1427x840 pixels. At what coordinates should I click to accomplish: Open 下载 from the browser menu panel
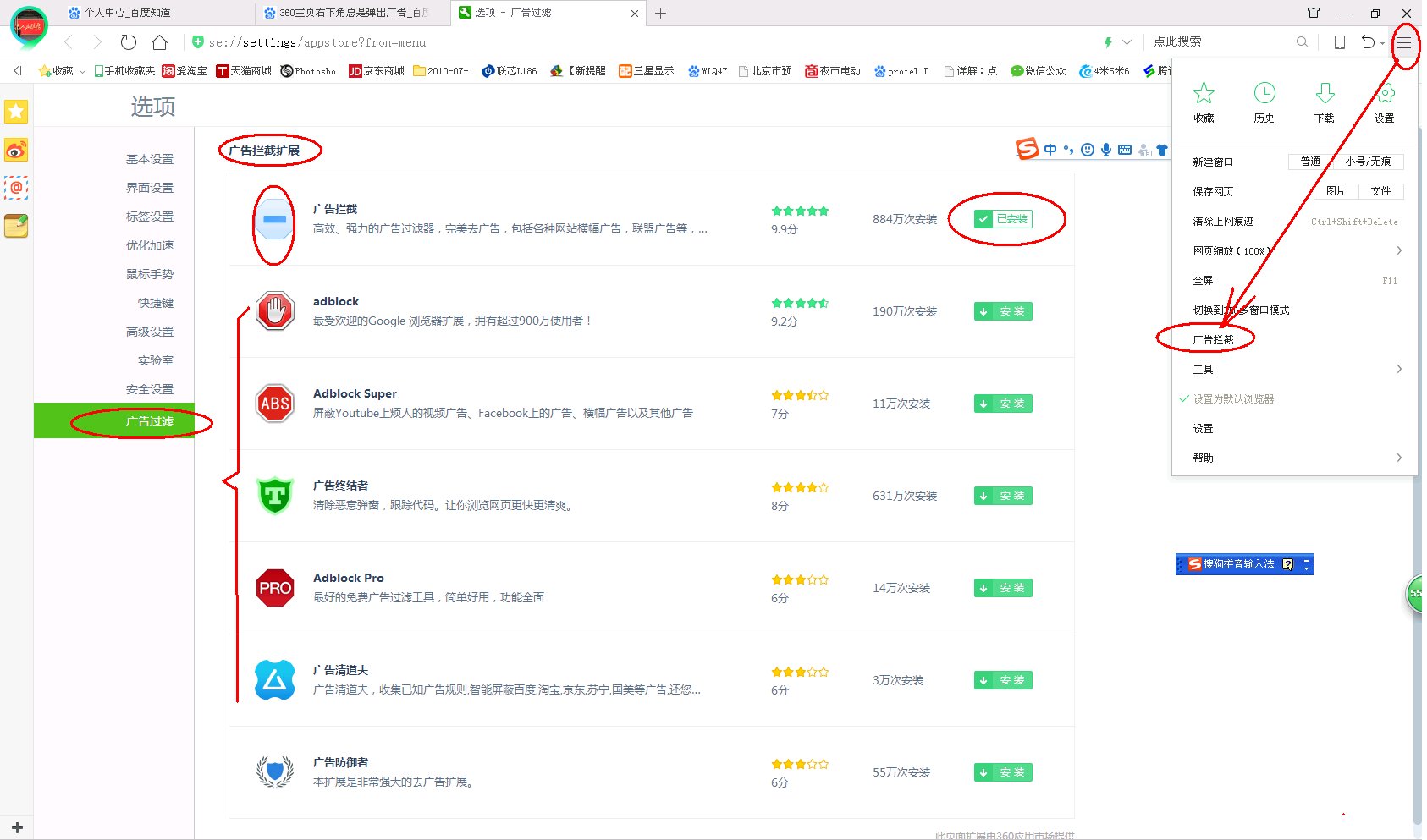coord(1324,102)
